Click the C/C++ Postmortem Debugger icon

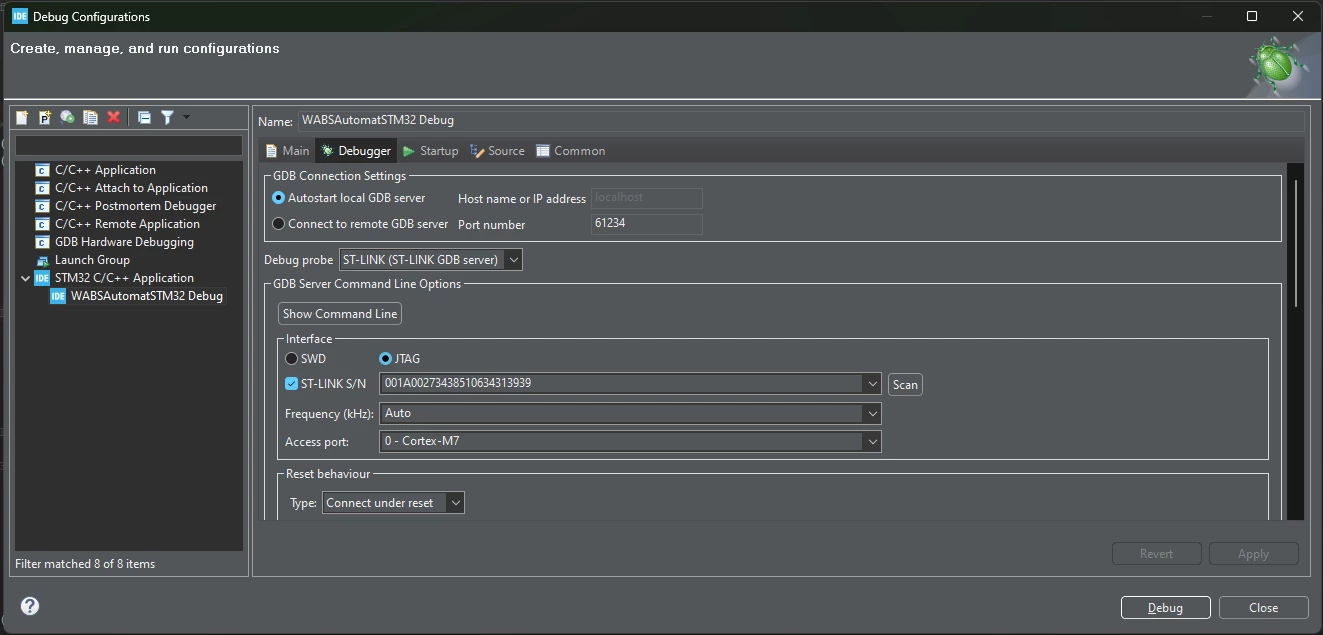pyautogui.click(x=42, y=206)
